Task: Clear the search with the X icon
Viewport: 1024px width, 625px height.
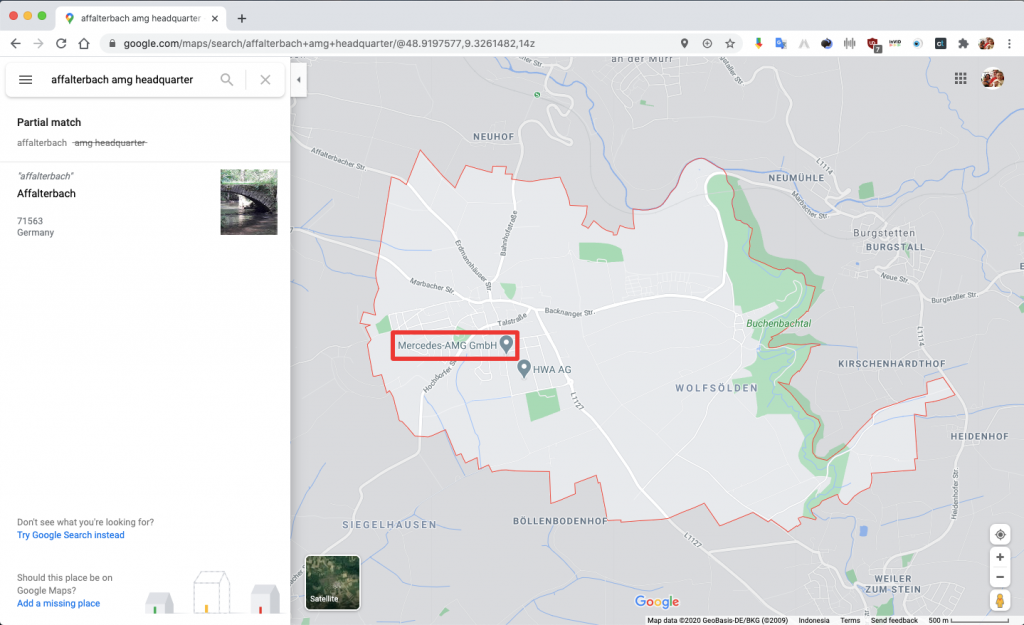Action: pyautogui.click(x=265, y=80)
